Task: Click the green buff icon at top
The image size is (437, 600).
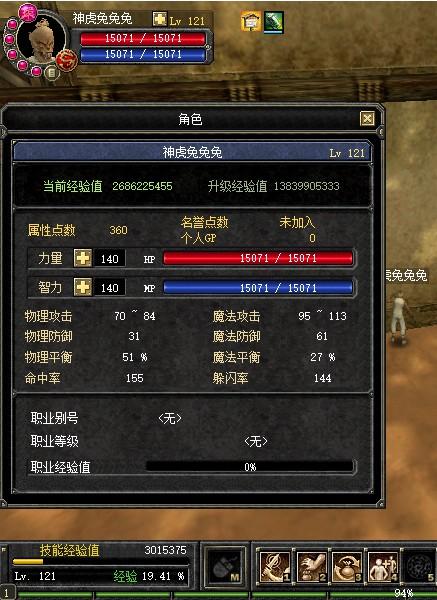Action: click(274, 22)
